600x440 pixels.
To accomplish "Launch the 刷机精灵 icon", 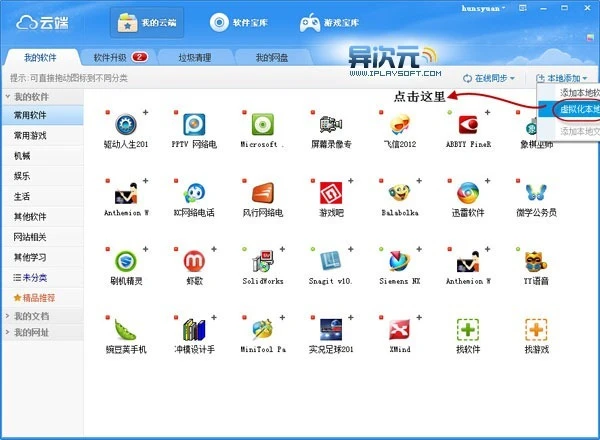I will pyautogui.click(x=126, y=261).
